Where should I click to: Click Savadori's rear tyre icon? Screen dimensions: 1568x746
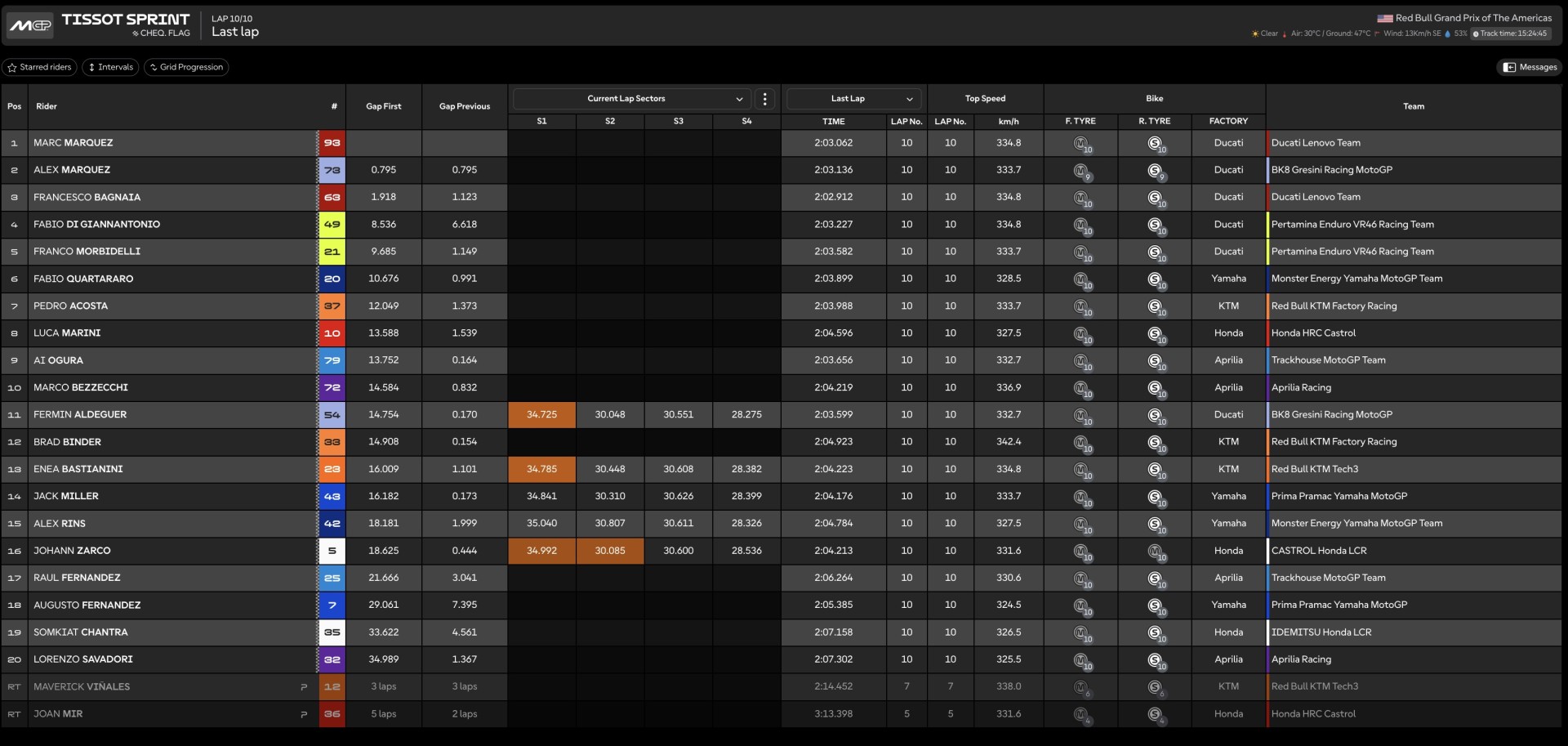coord(1156,661)
